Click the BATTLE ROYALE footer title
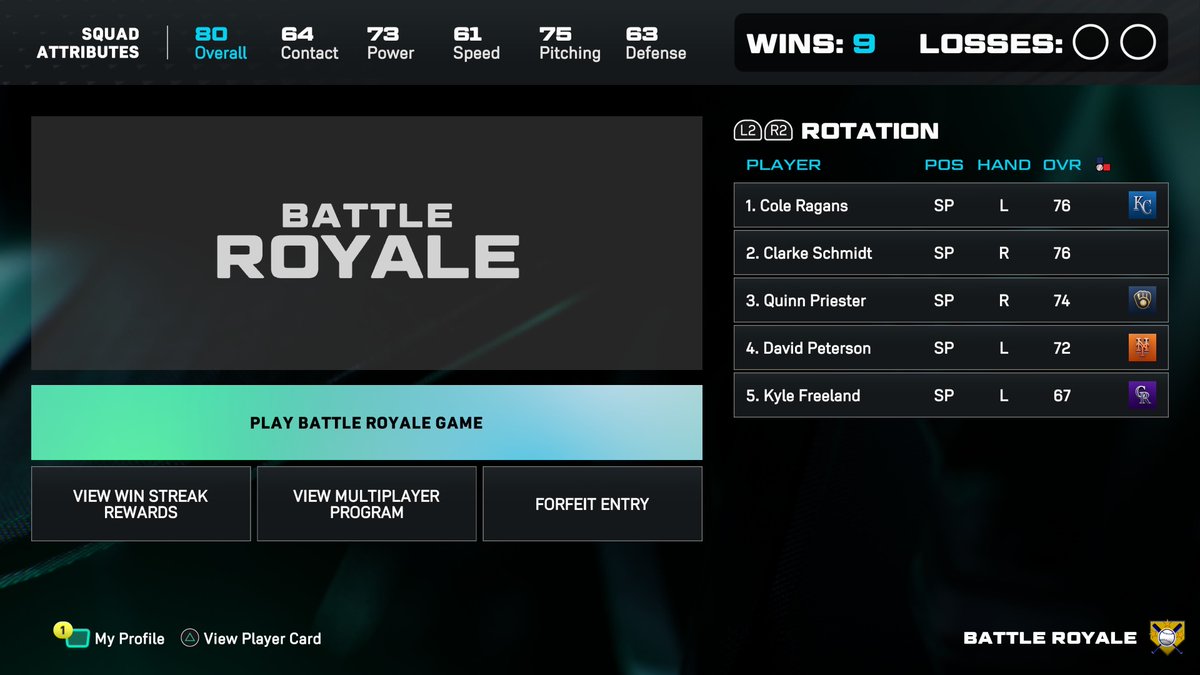The width and height of the screenshot is (1200, 675). click(1050, 638)
